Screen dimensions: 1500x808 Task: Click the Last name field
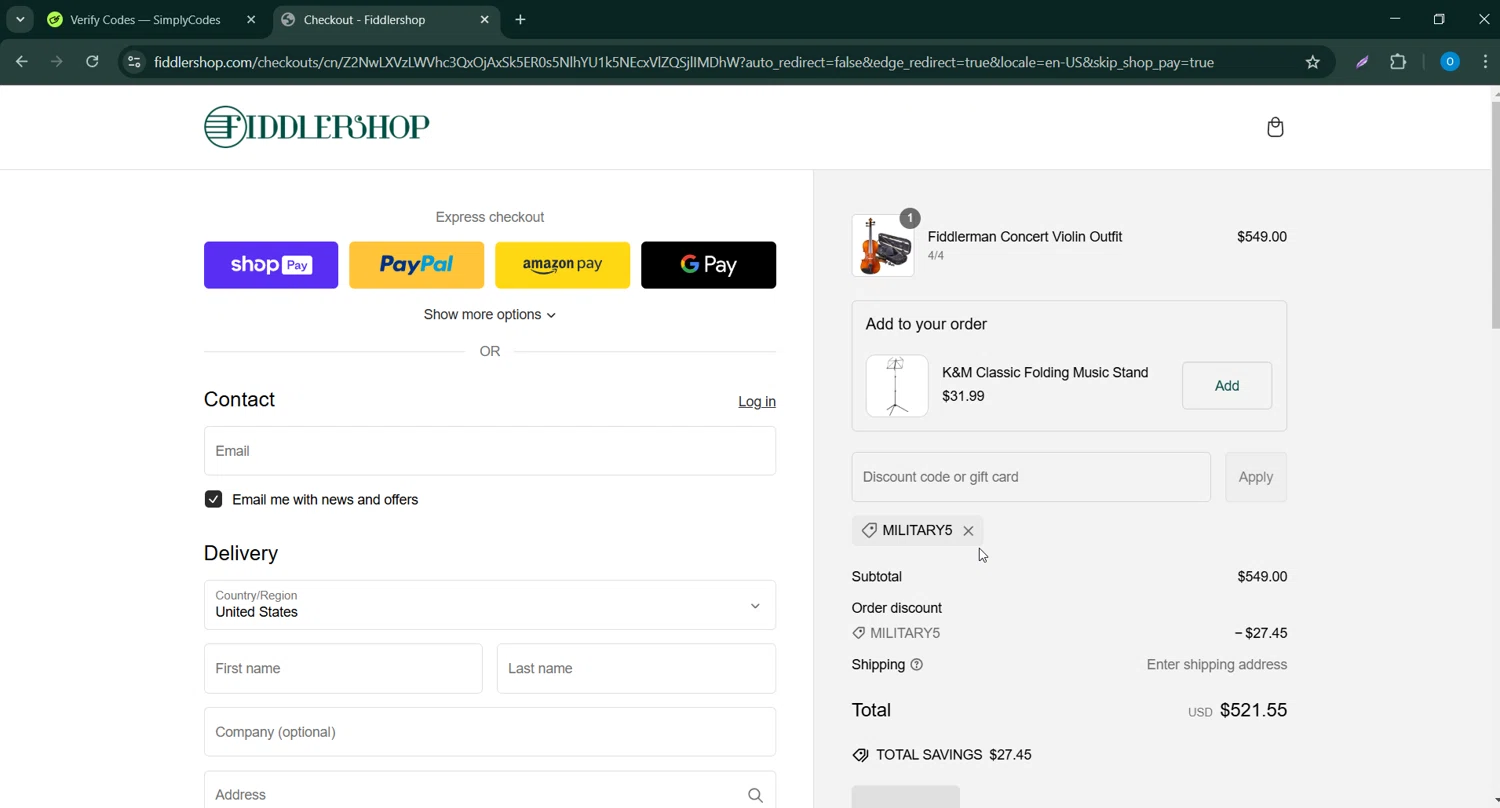click(x=636, y=669)
